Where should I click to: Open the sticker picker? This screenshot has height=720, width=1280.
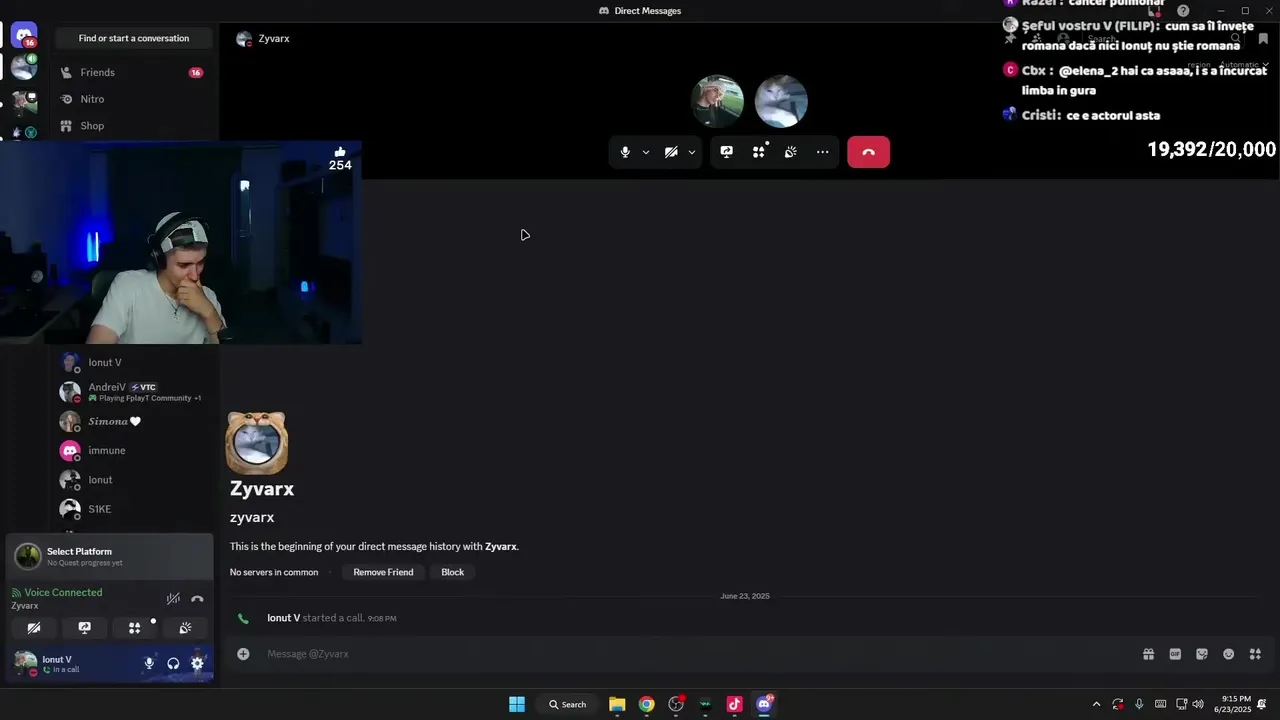(x=1202, y=654)
